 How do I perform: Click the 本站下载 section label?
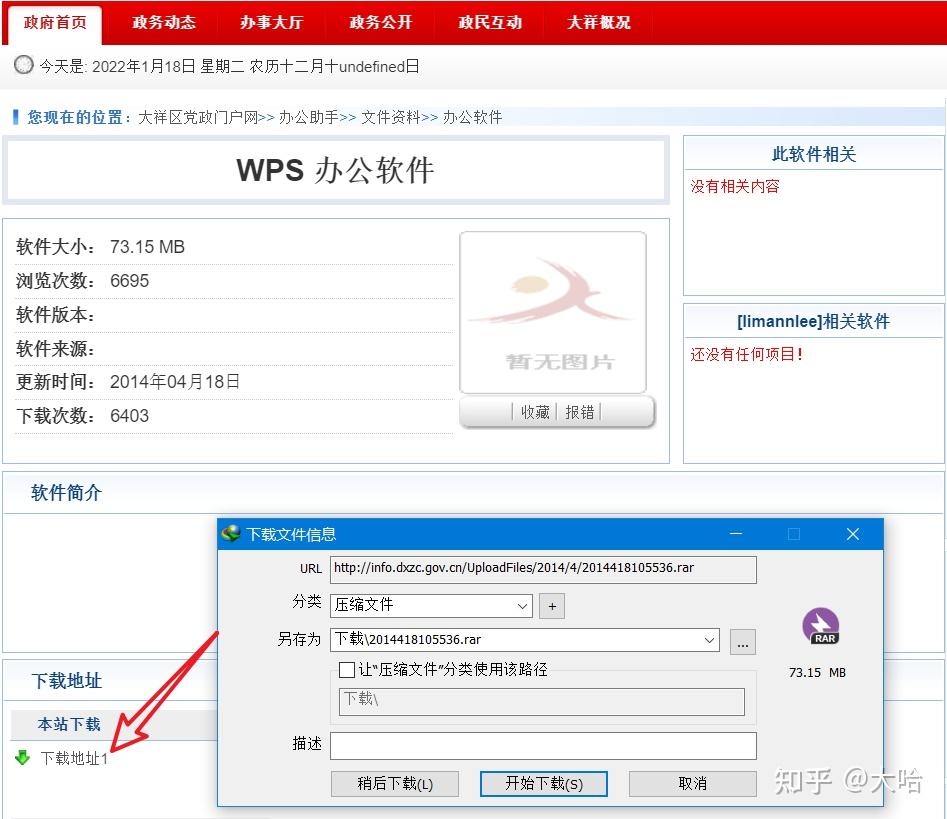tap(69, 724)
